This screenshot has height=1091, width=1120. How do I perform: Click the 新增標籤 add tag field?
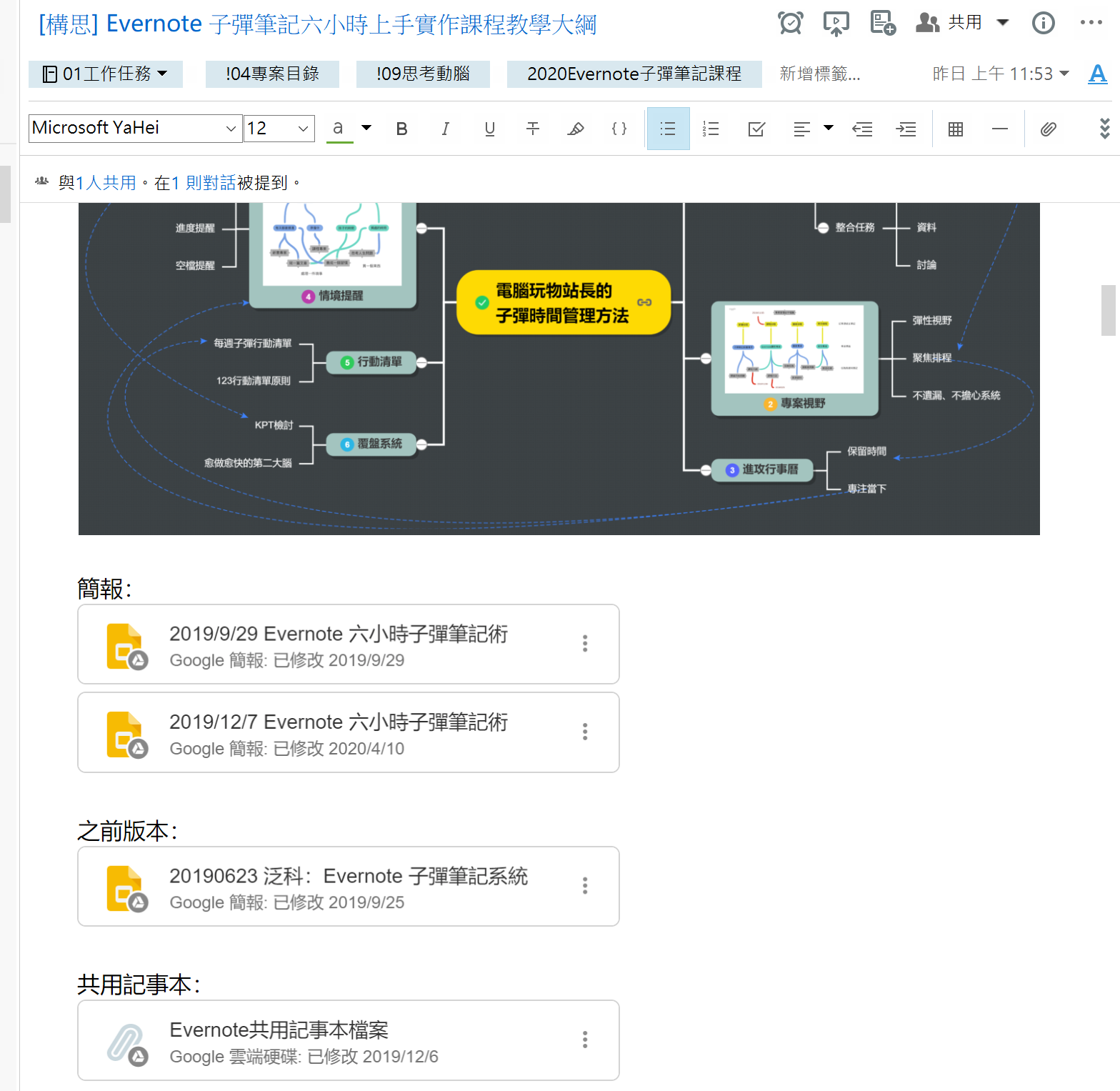tap(820, 74)
